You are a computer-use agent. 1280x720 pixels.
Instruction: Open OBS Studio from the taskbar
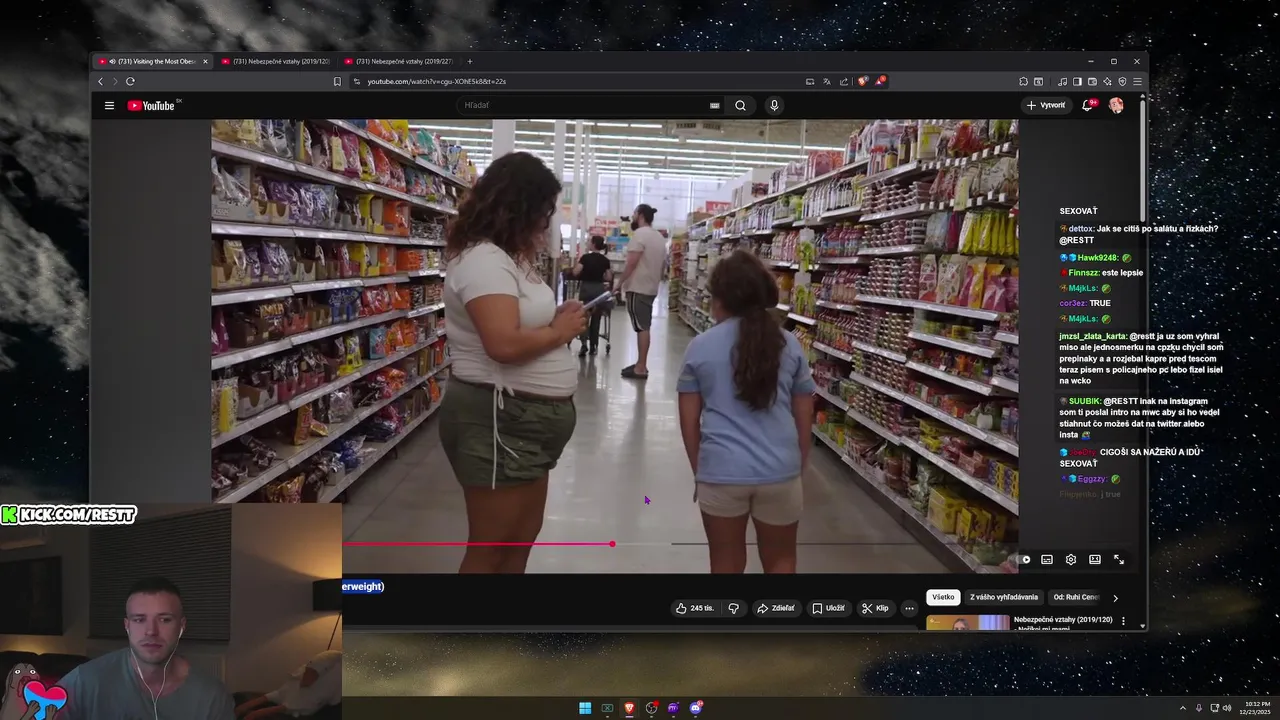pyautogui.click(x=651, y=708)
